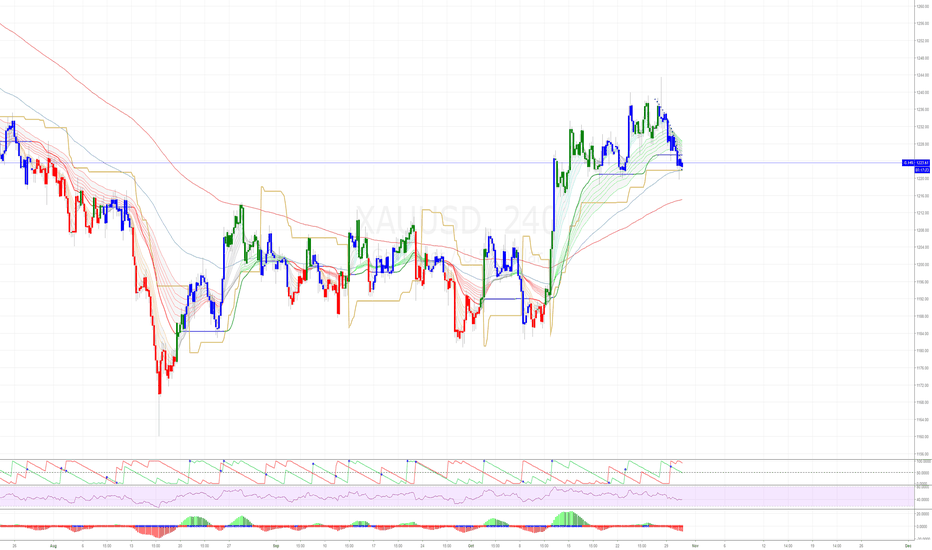The height and width of the screenshot is (550, 932).
Task: Click the Nov label on time axis
Action: point(695,545)
